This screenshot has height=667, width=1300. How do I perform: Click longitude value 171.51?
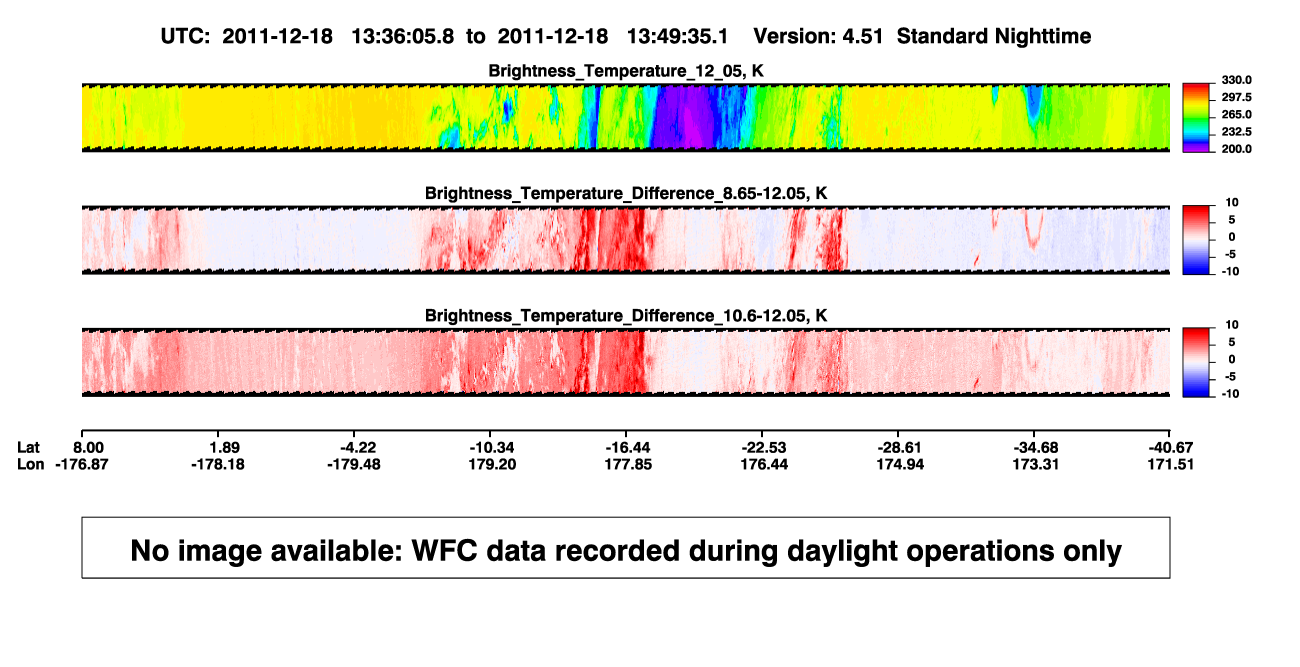[1172, 464]
